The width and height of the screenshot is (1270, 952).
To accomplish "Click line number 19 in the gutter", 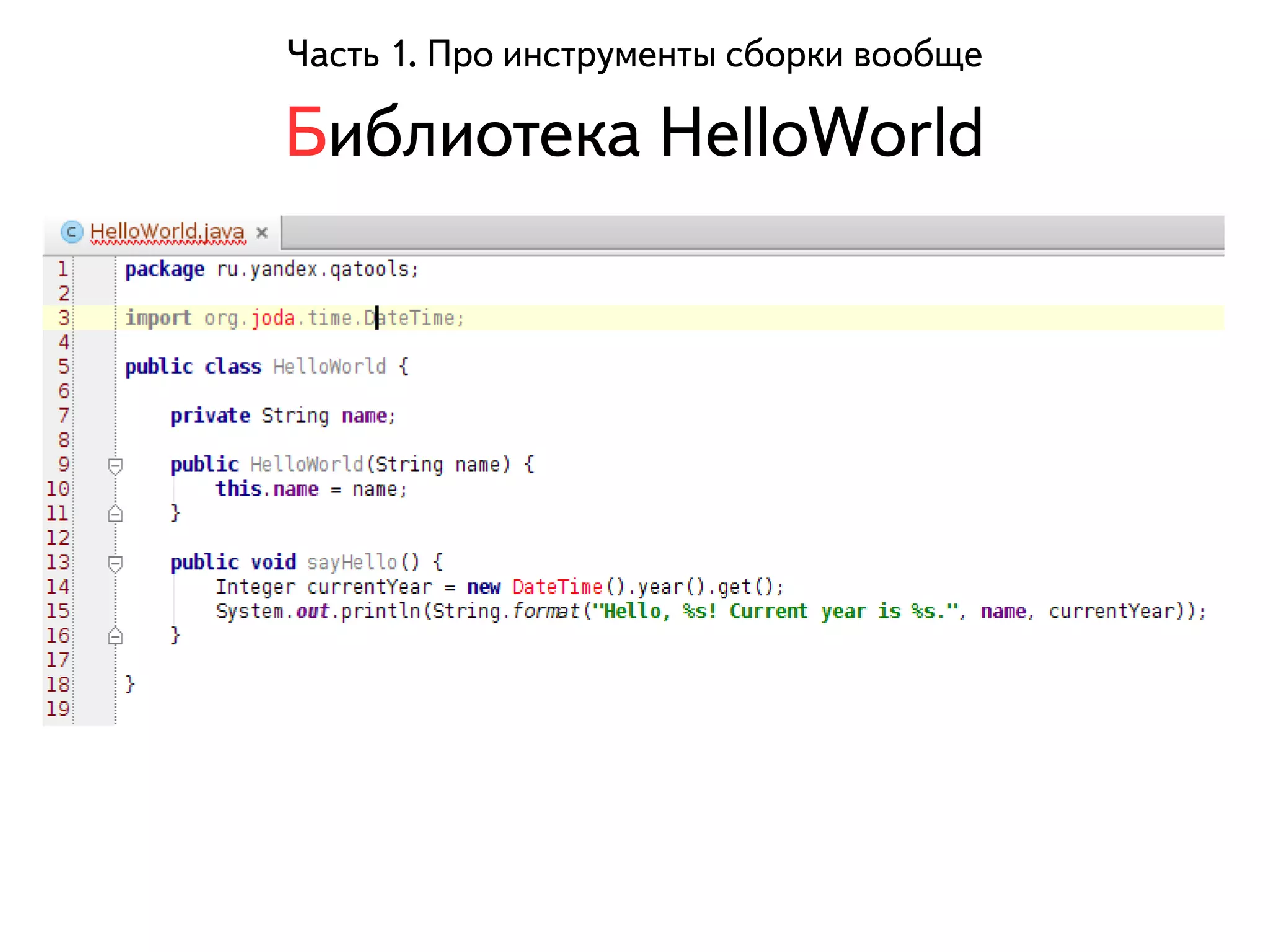I will tap(58, 709).
